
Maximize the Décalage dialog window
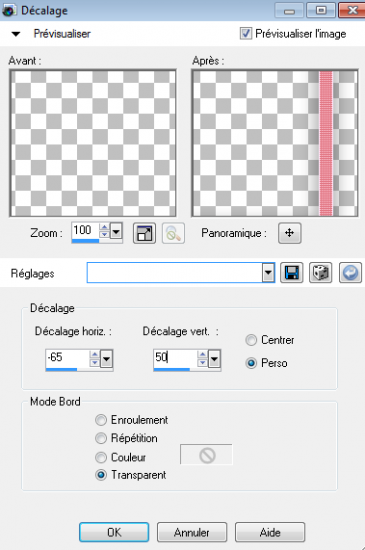click(x=321, y=11)
